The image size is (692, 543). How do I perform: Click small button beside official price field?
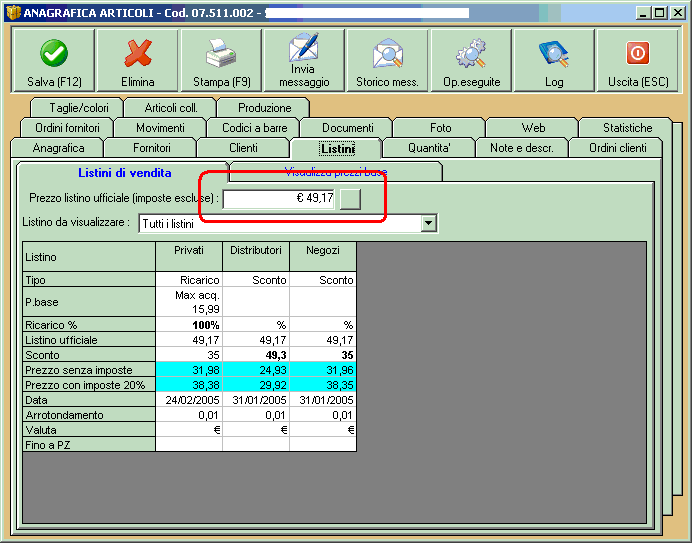350,199
